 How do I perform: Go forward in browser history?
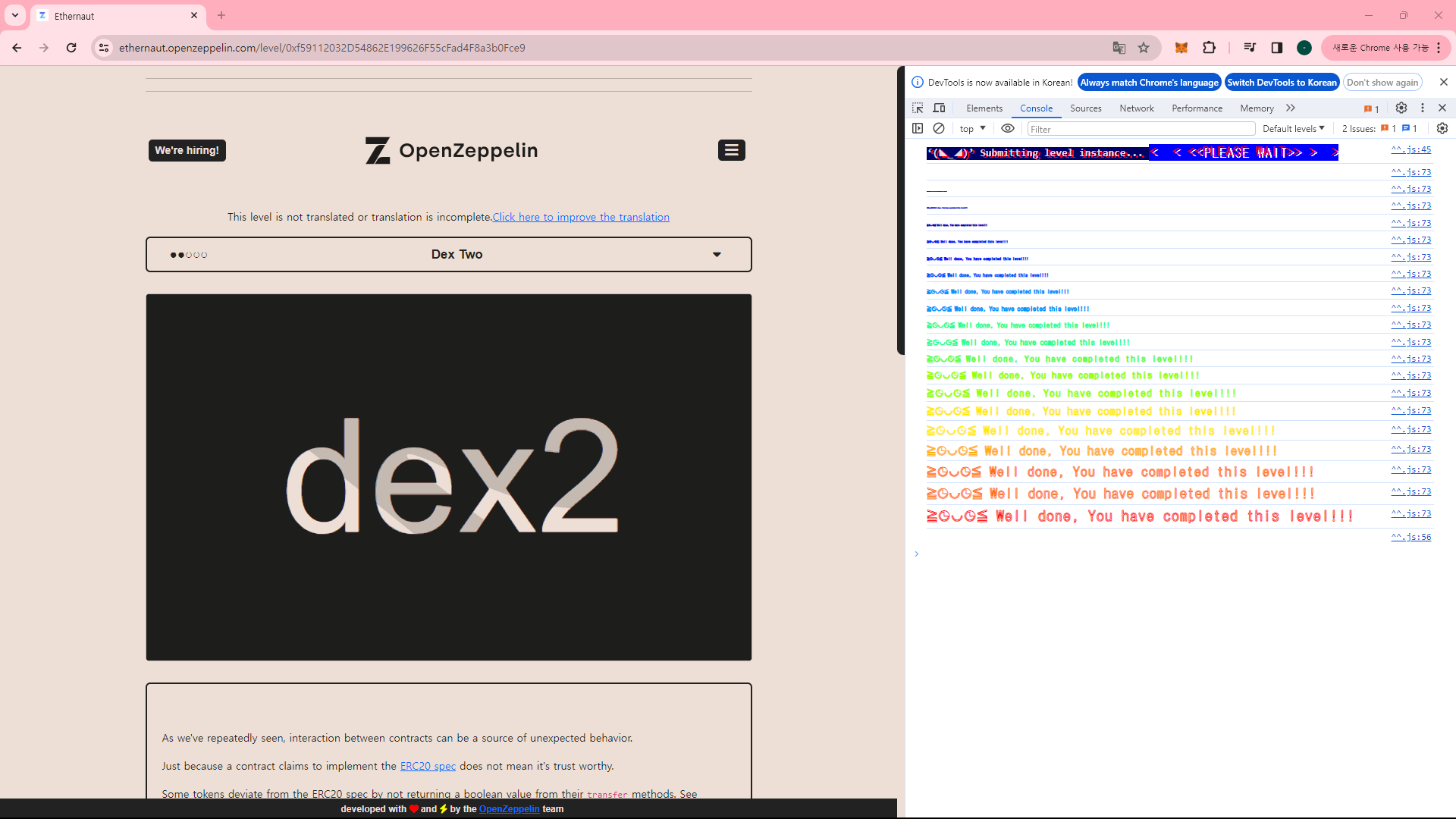pyautogui.click(x=44, y=48)
